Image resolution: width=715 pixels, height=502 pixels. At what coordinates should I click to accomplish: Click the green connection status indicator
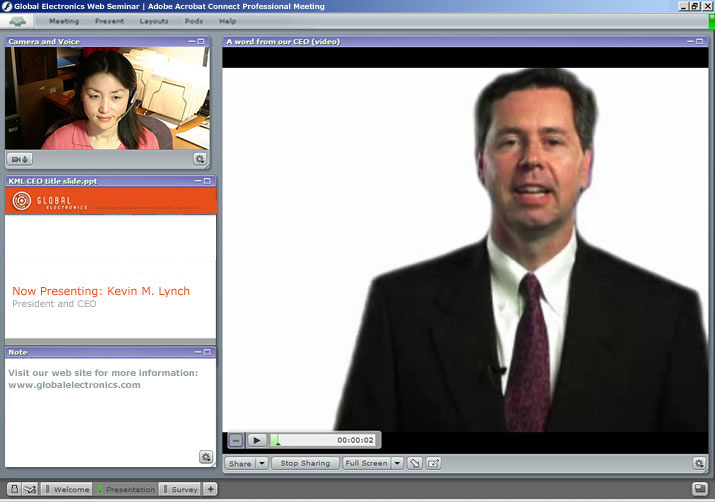tap(711, 21)
